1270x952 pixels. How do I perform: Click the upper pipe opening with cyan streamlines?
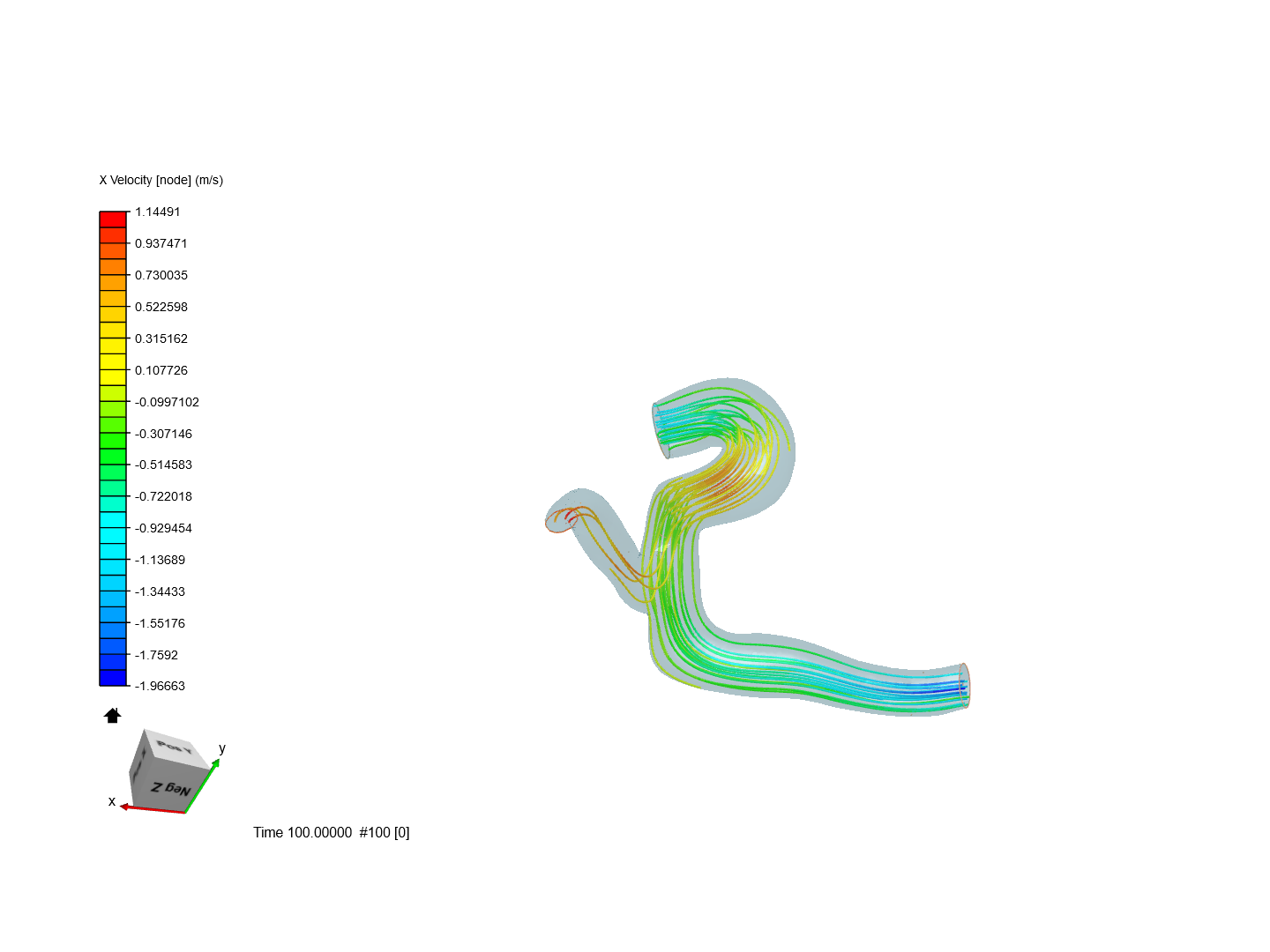[661, 430]
